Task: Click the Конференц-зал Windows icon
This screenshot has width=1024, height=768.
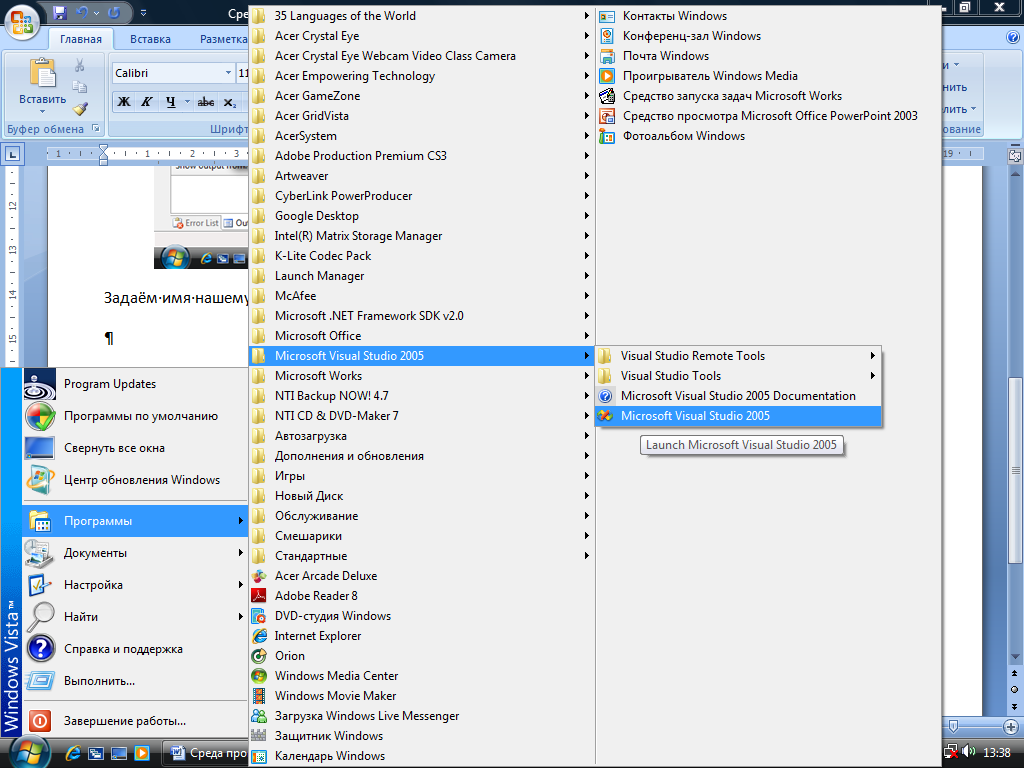Action: (607, 36)
